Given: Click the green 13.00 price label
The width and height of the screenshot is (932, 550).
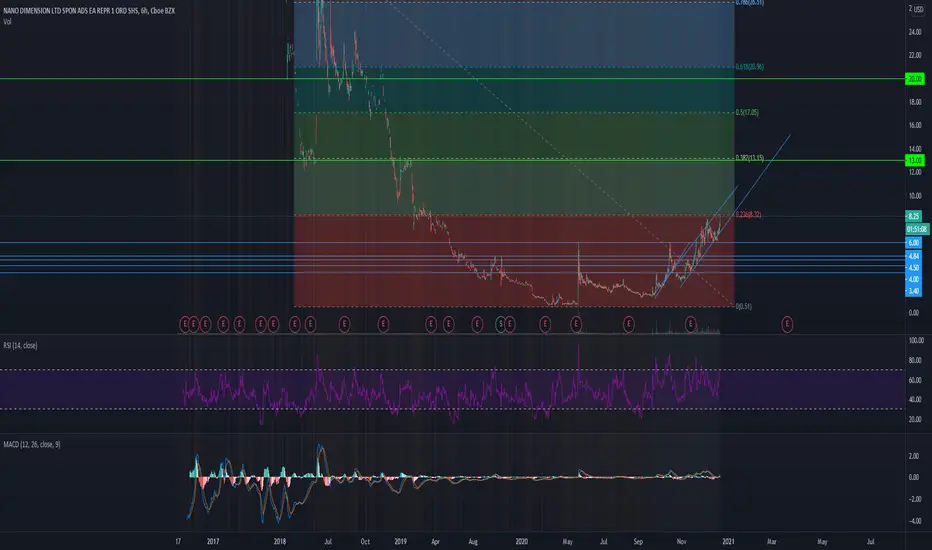Looking at the screenshot, I should coord(915,161).
